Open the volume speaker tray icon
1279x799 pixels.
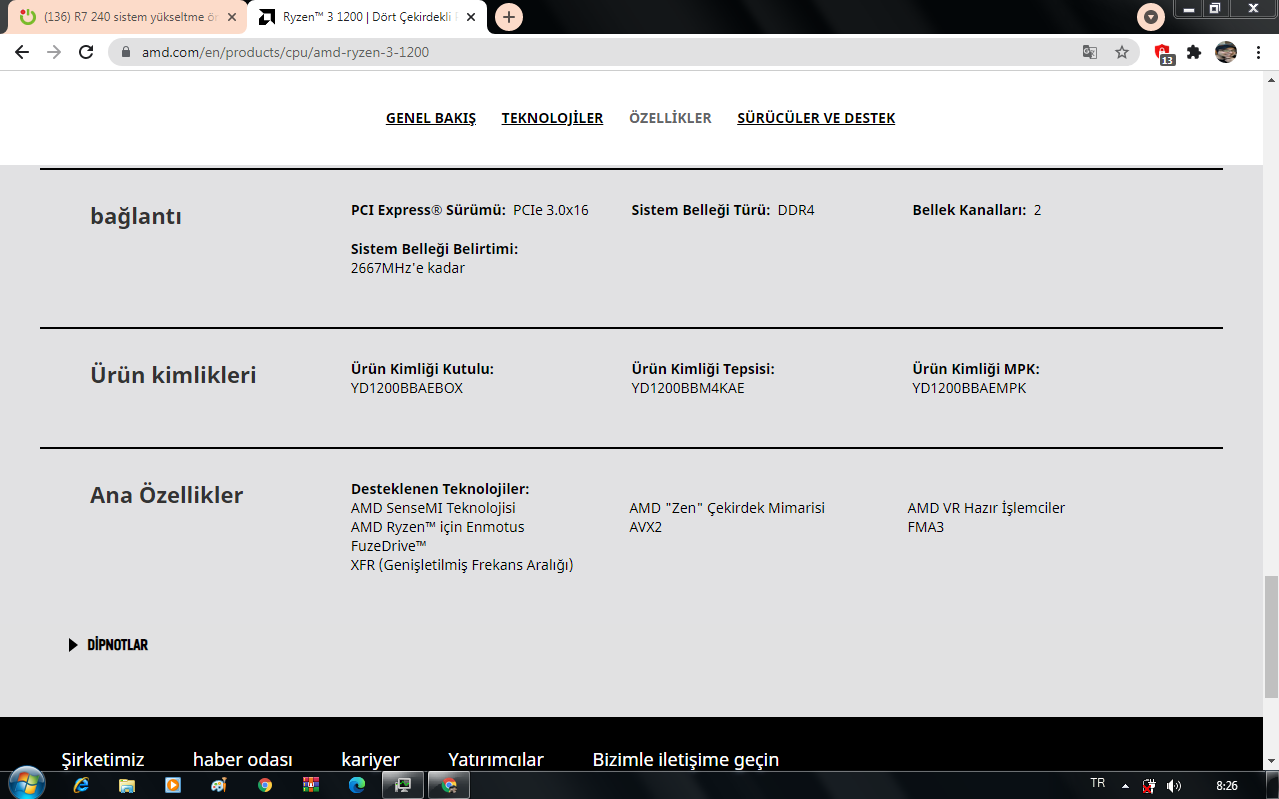pos(1173,785)
